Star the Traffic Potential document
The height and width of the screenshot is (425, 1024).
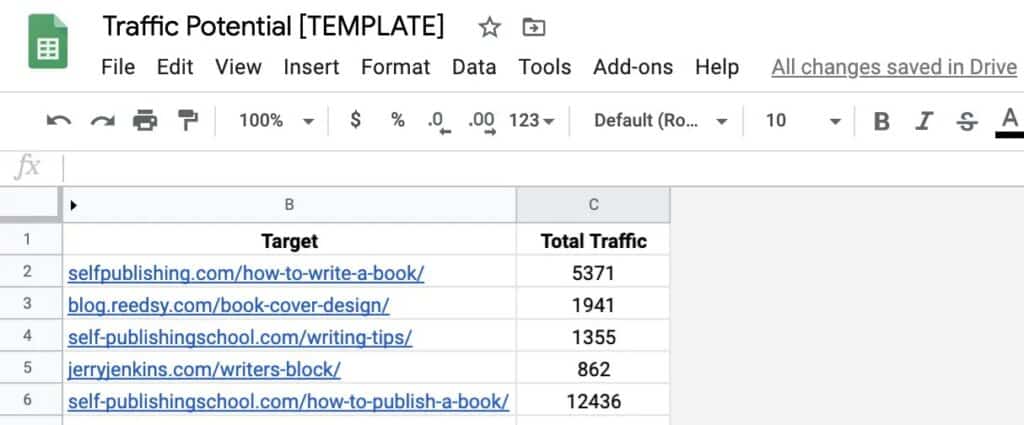coord(489,27)
